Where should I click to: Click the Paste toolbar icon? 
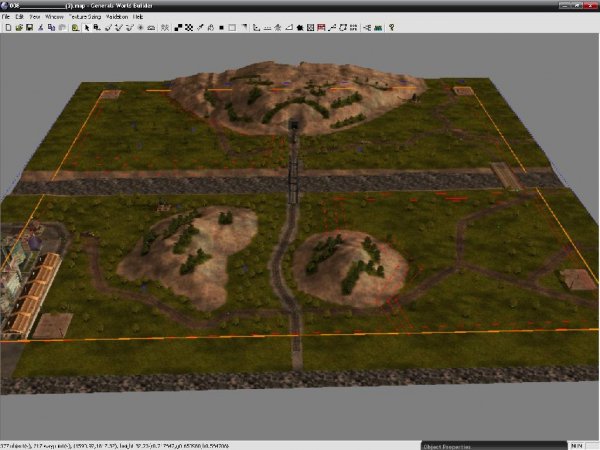point(62,27)
